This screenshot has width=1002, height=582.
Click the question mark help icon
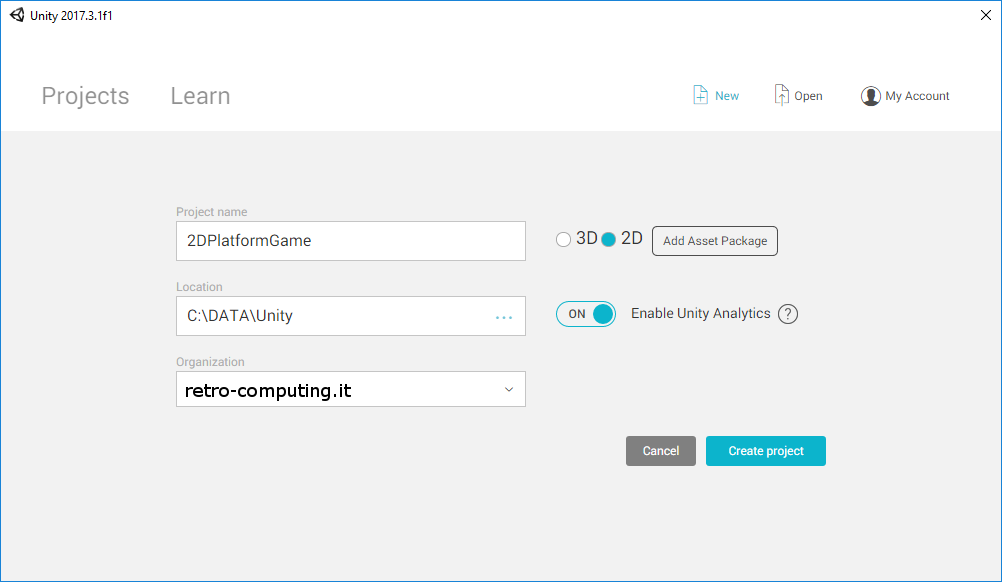tap(788, 314)
